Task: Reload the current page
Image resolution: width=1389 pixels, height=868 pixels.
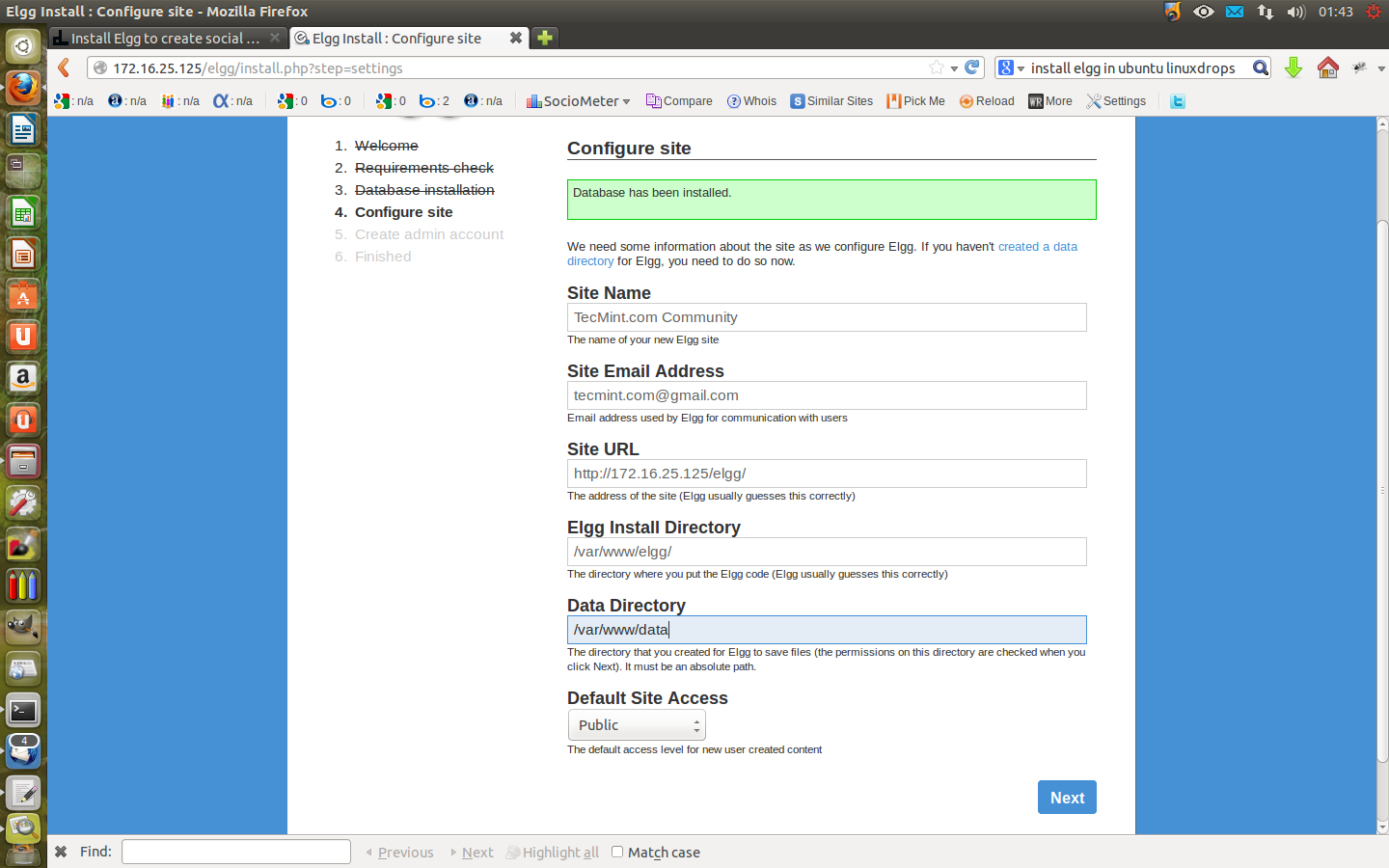Action: pyautogui.click(x=972, y=68)
